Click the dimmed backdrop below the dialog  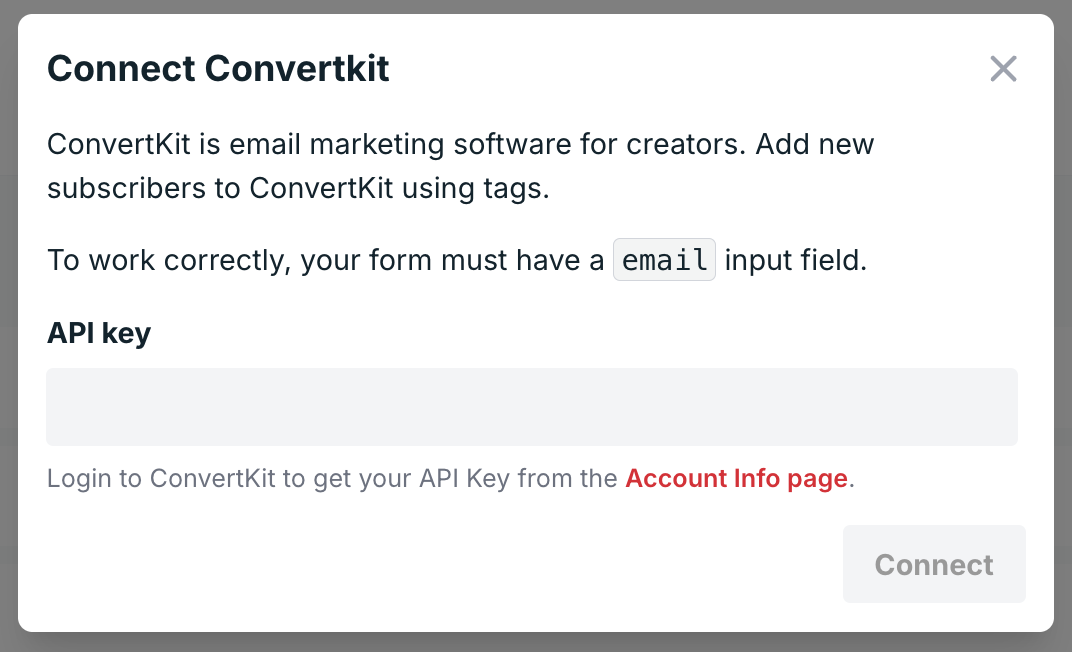coord(536,642)
